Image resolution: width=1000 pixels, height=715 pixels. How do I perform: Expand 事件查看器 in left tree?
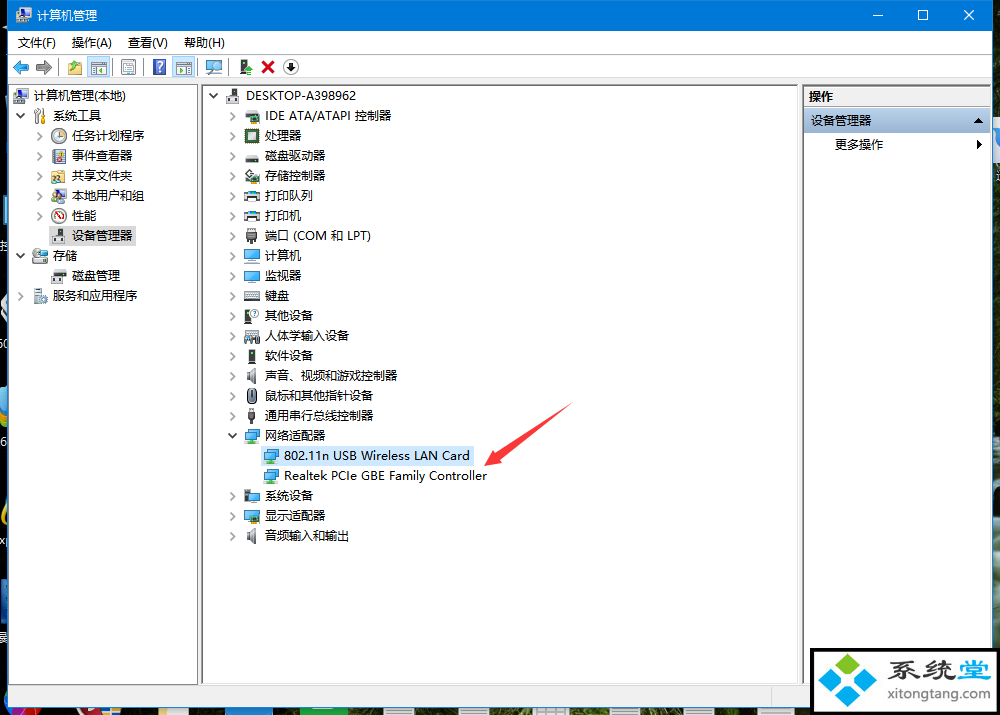(40, 156)
